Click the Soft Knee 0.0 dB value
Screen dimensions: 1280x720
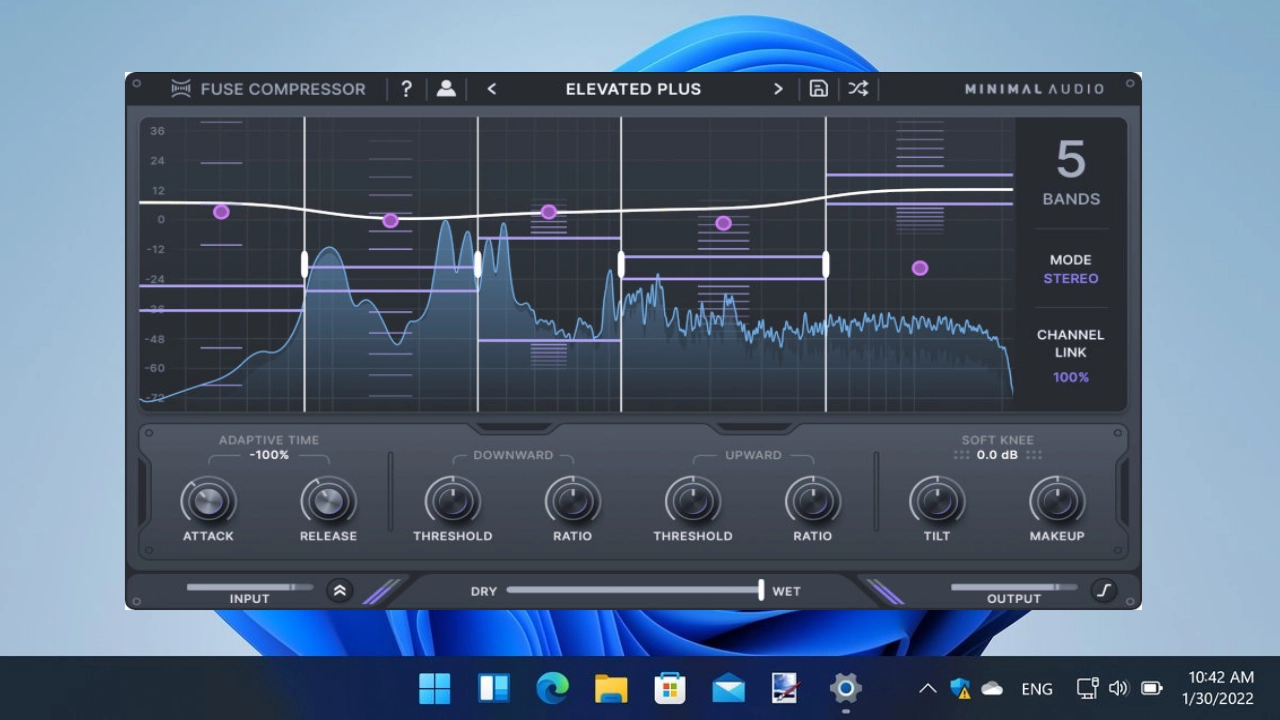click(997, 455)
